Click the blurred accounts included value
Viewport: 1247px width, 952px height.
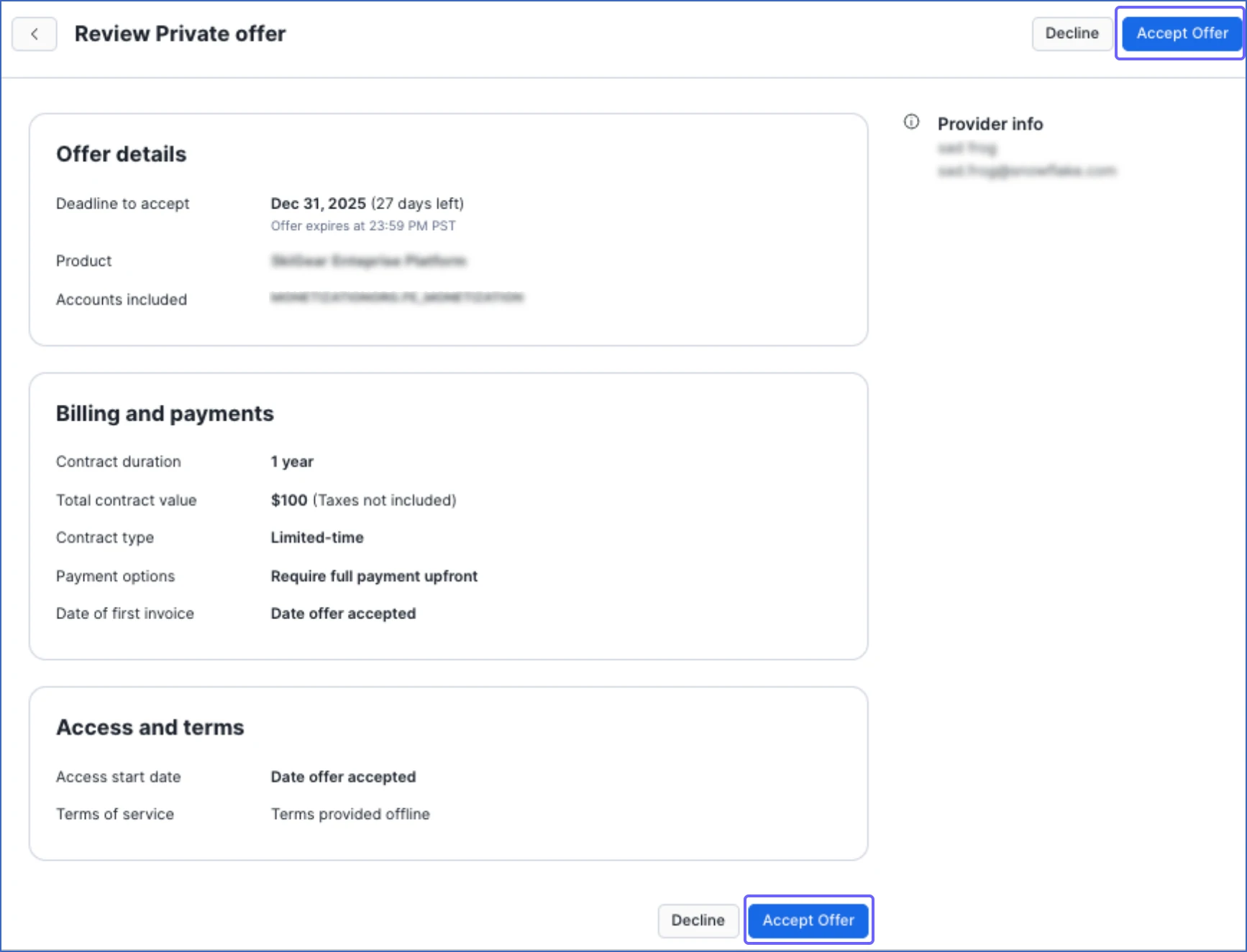(397, 297)
